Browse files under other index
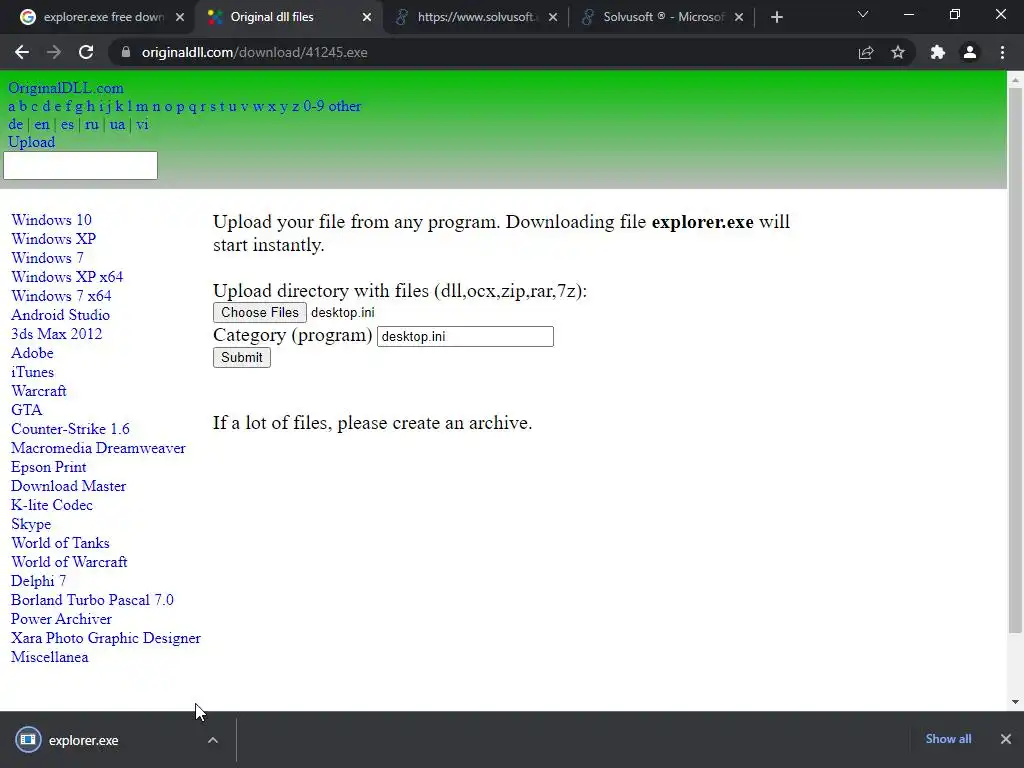The width and height of the screenshot is (1024, 768). [345, 106]
